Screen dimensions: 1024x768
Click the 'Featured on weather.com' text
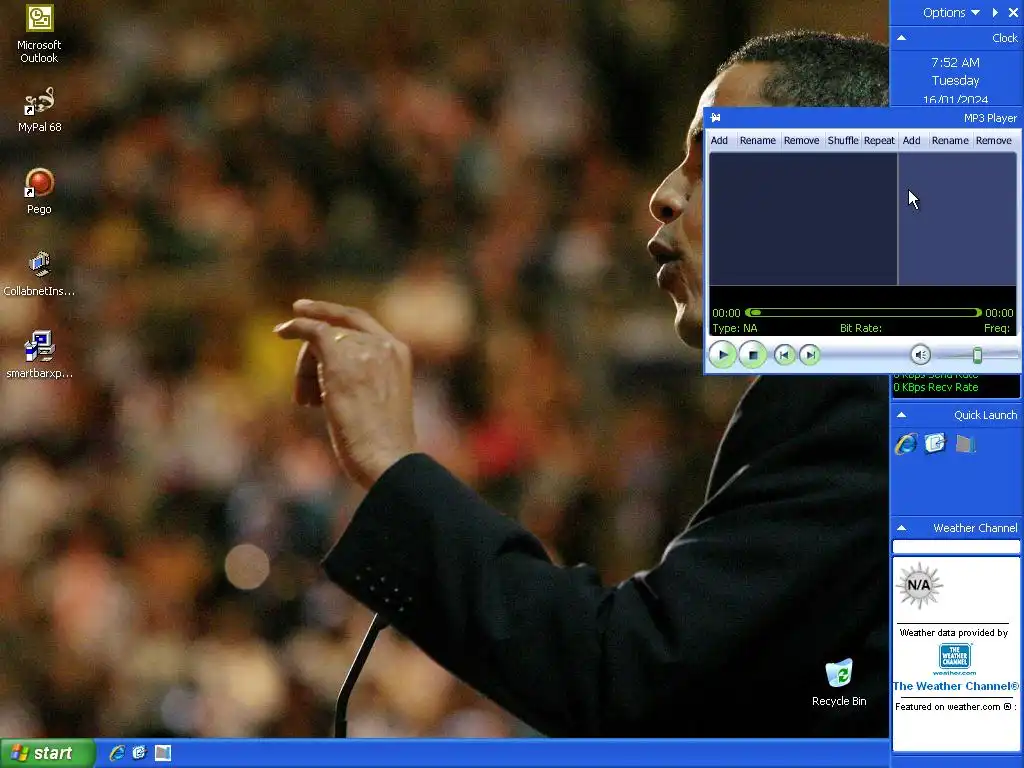(x=953, y=707)
